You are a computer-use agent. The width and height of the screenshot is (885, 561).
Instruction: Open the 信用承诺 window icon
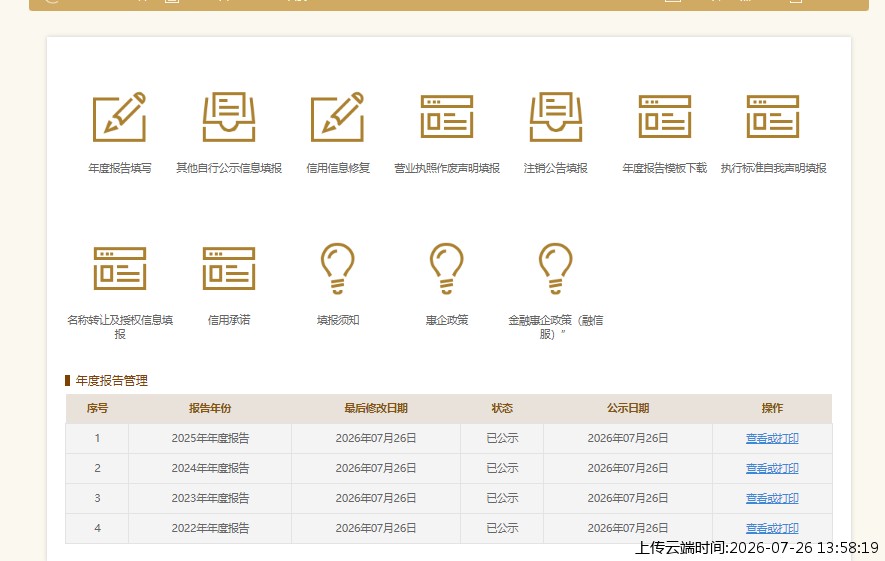(x=229, y=269)
